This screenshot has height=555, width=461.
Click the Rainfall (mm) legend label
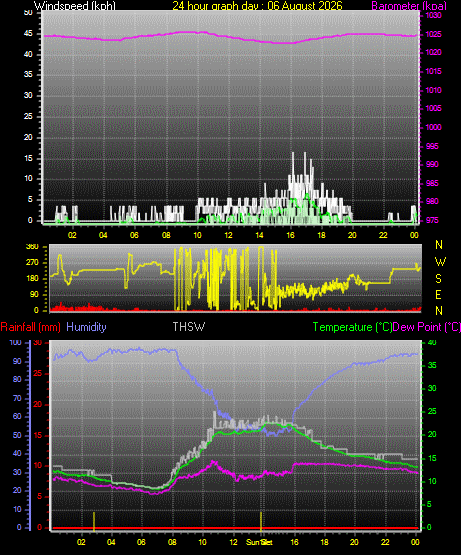tap(30, 327)
